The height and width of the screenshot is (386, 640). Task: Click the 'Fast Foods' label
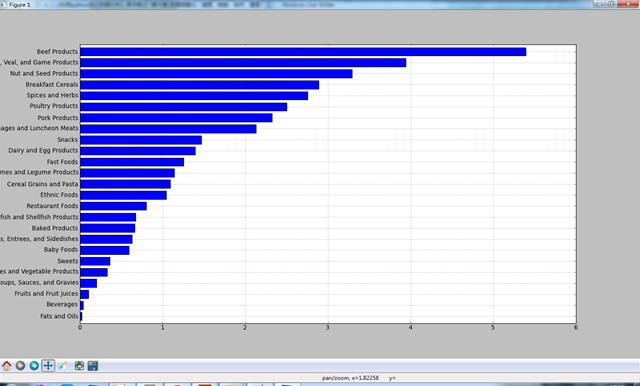[62, 162]
